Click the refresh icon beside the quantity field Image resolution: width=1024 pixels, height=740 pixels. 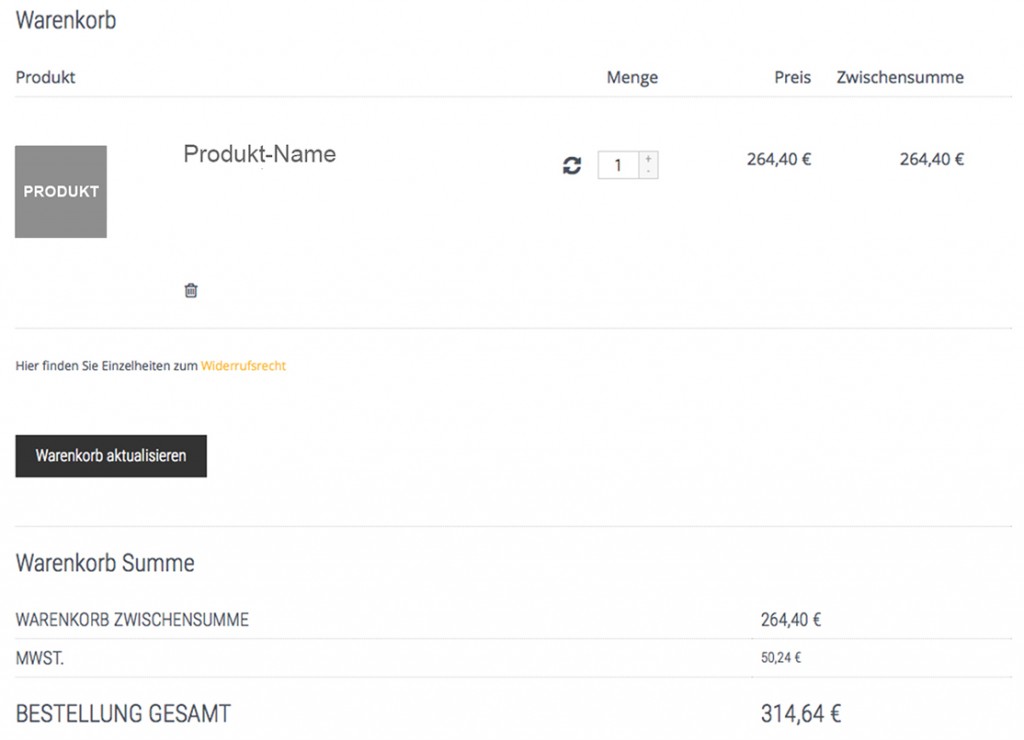click(x=572, y=166)
